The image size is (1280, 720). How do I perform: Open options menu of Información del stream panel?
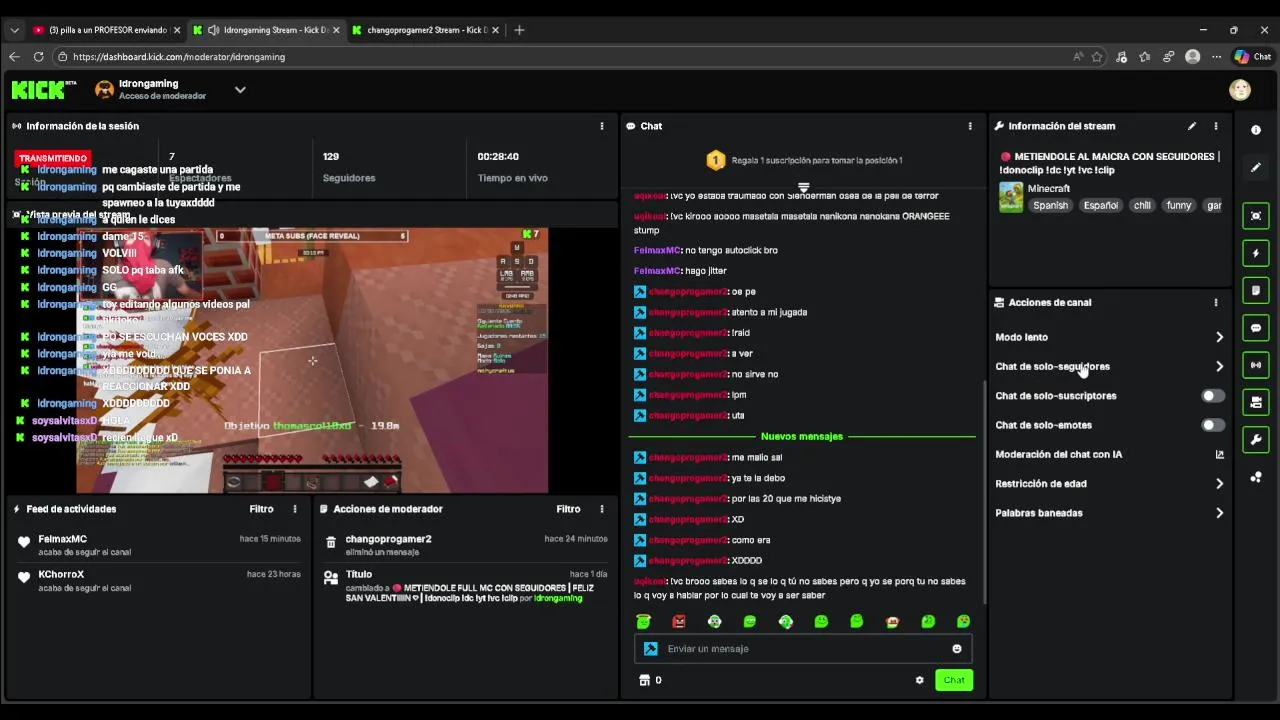click(1216, 126)
